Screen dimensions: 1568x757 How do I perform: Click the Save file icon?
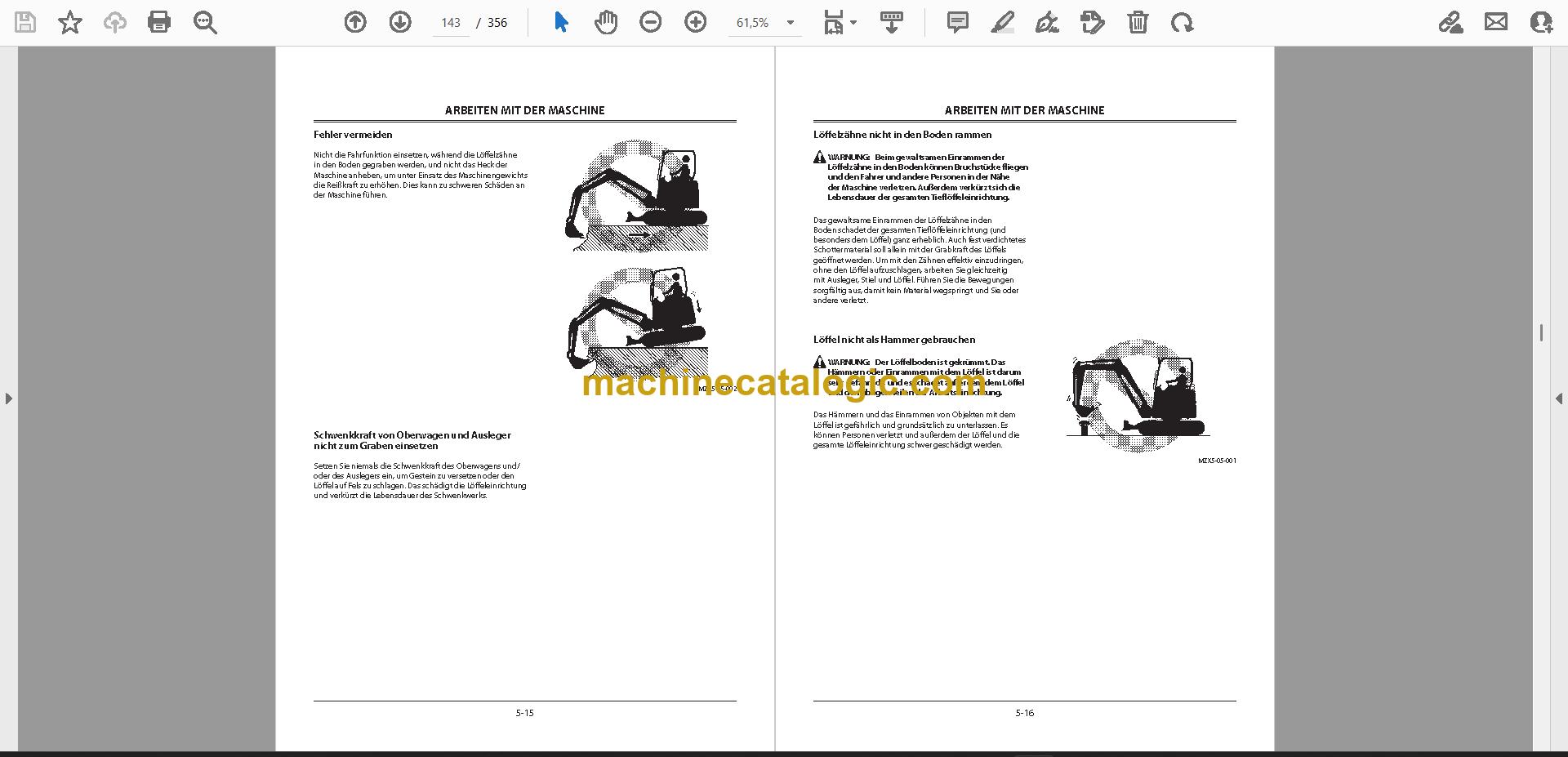[25, 22]
